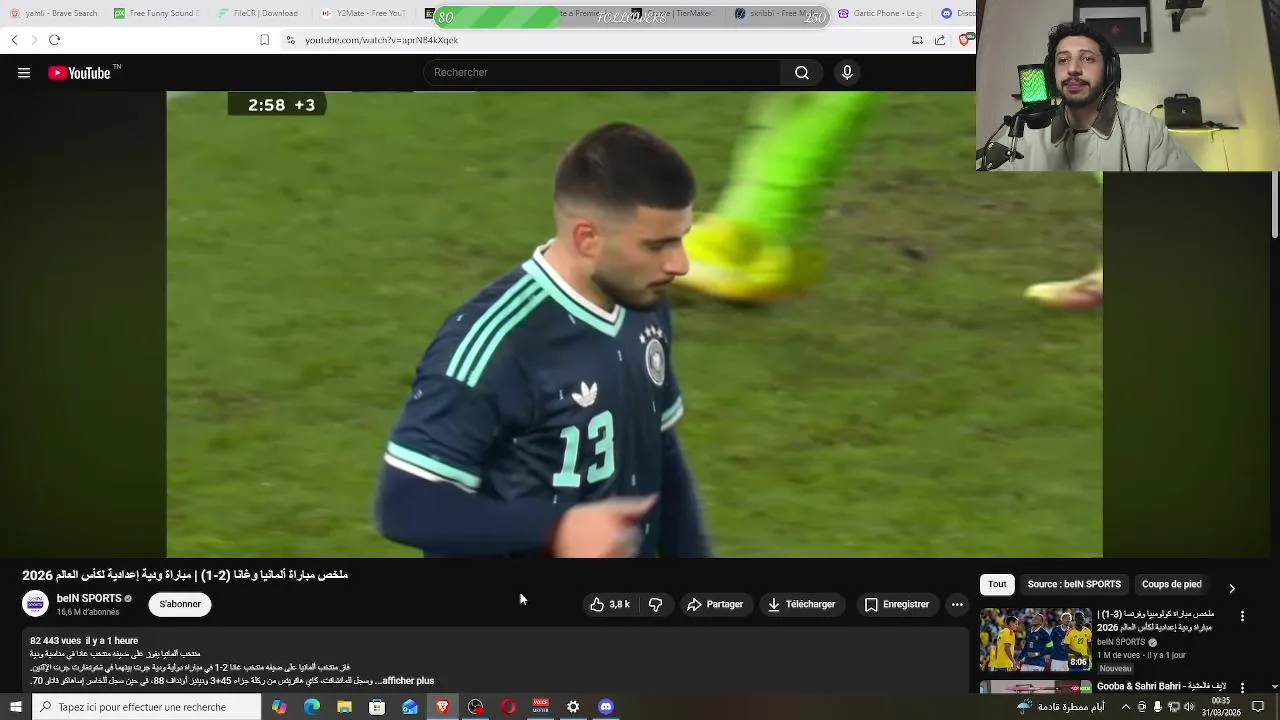Expand description with afficher plus

tap(408, 681)
